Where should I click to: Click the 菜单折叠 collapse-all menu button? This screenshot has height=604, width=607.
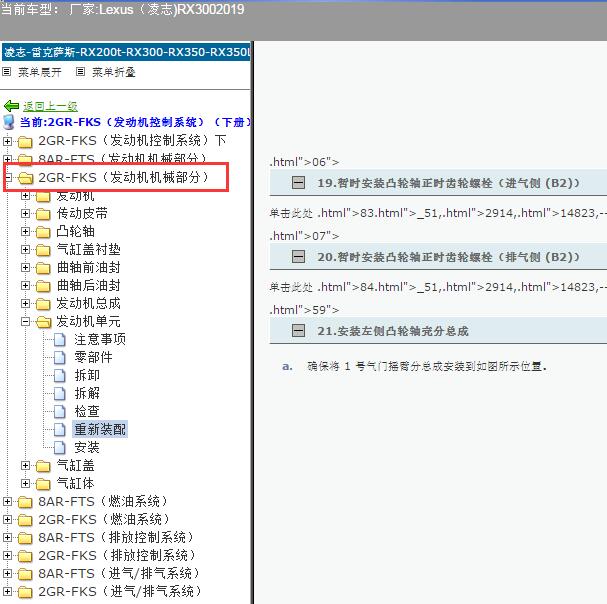113,72
